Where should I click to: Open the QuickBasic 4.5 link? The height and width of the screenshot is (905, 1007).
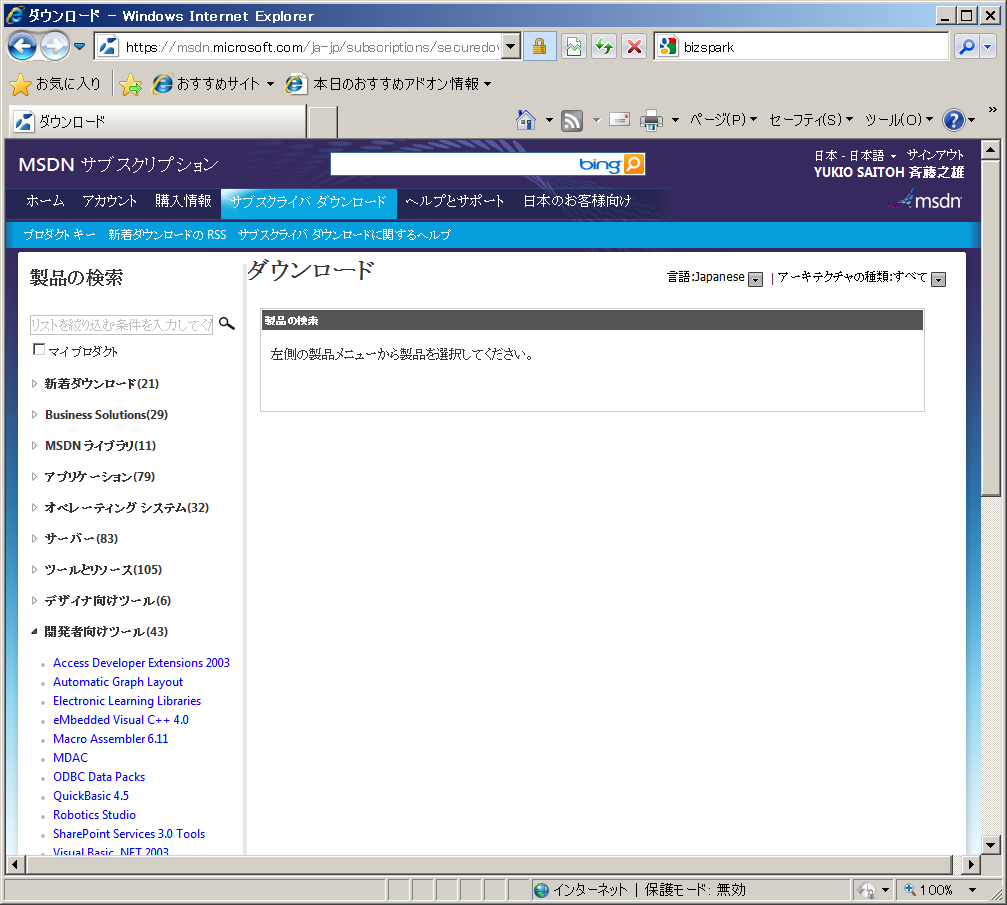pyautogui.click(x=91, y=796)
